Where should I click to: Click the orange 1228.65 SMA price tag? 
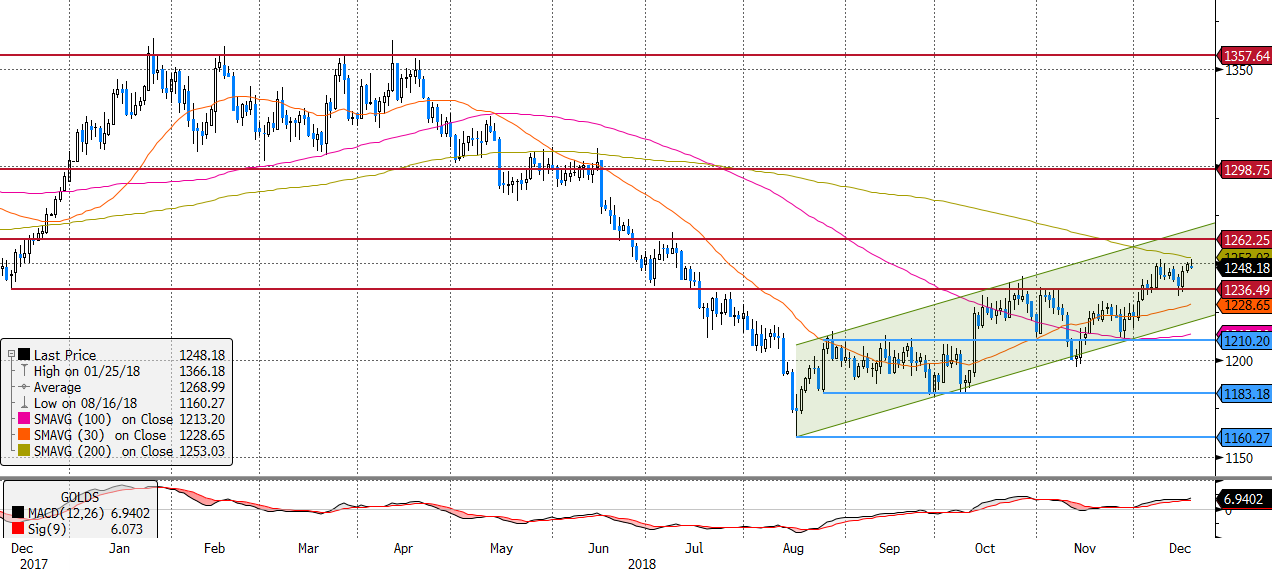click(x=1245, y=305)
